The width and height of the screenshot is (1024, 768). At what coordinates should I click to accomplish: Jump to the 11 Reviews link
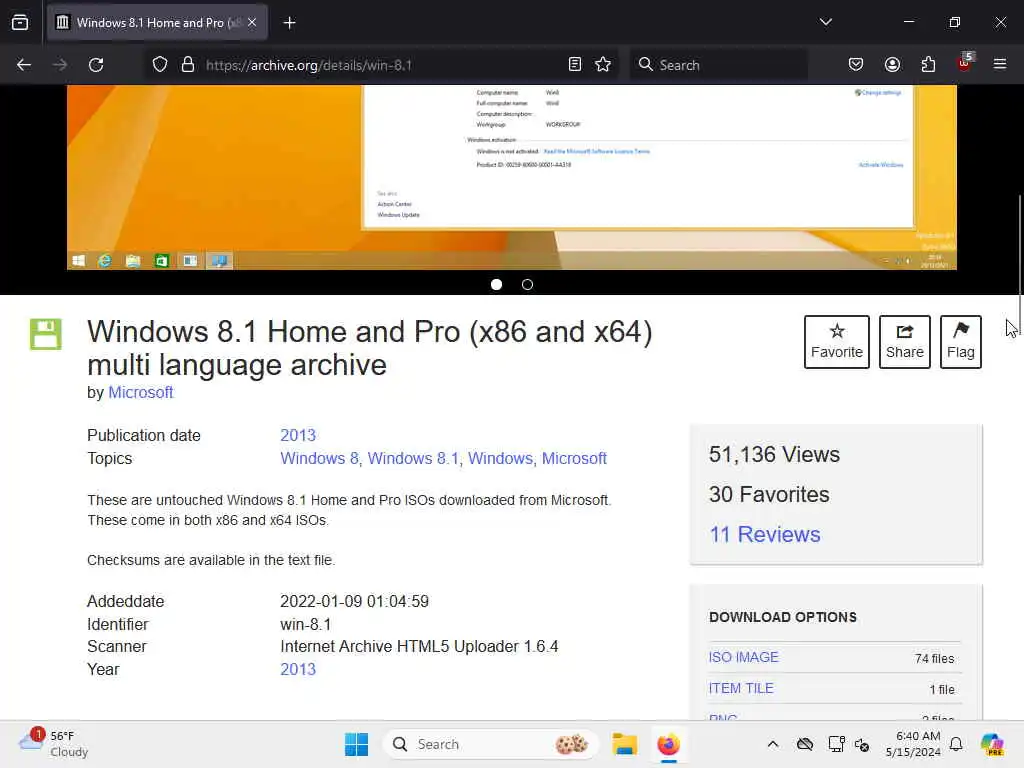point(765,534)
